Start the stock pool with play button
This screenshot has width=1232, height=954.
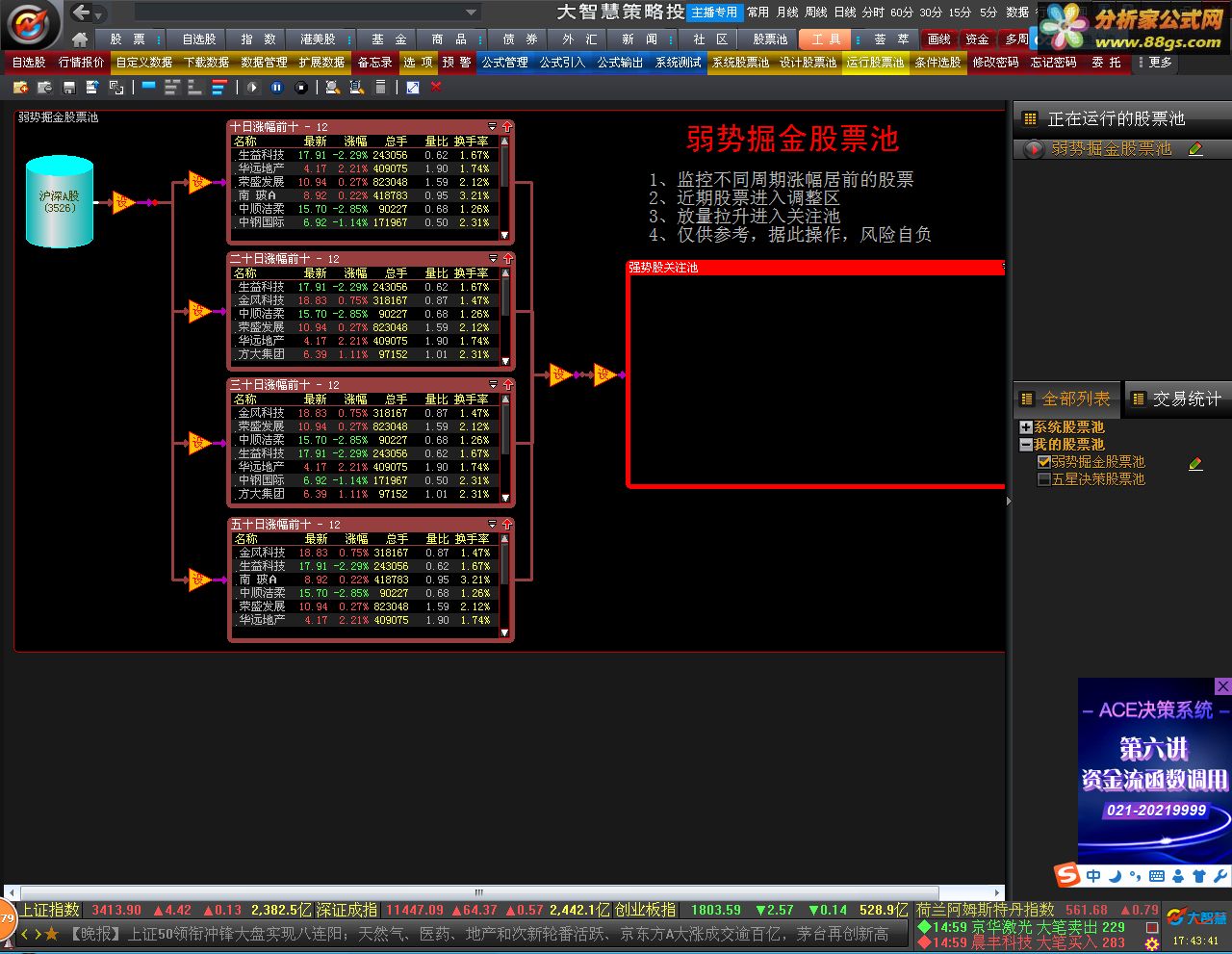(253, 88)
